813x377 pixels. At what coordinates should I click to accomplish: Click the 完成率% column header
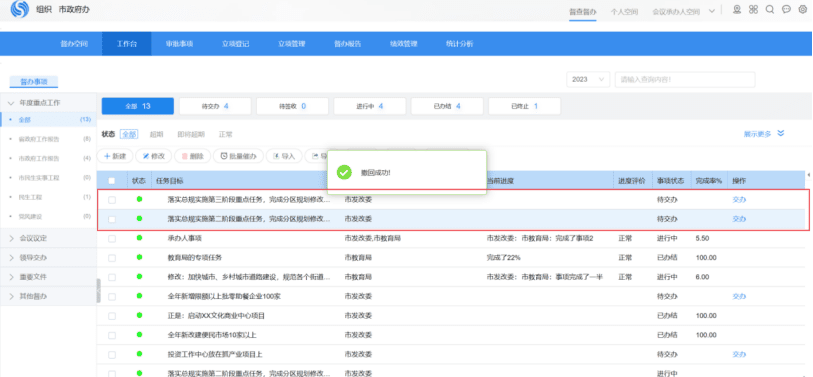[x=709, y=181]
